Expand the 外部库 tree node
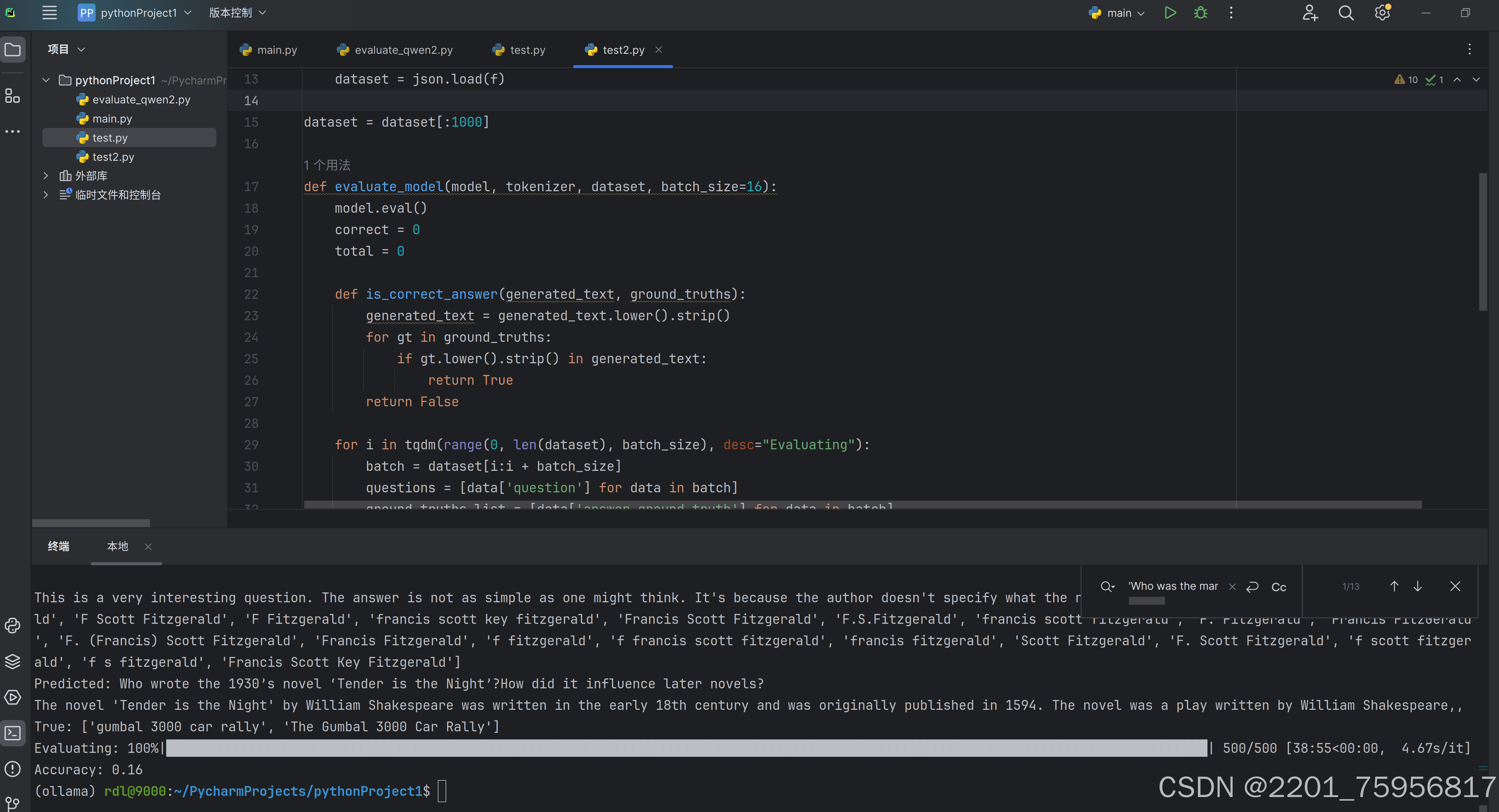The image size is (1499, 812). tap(46, 176)
